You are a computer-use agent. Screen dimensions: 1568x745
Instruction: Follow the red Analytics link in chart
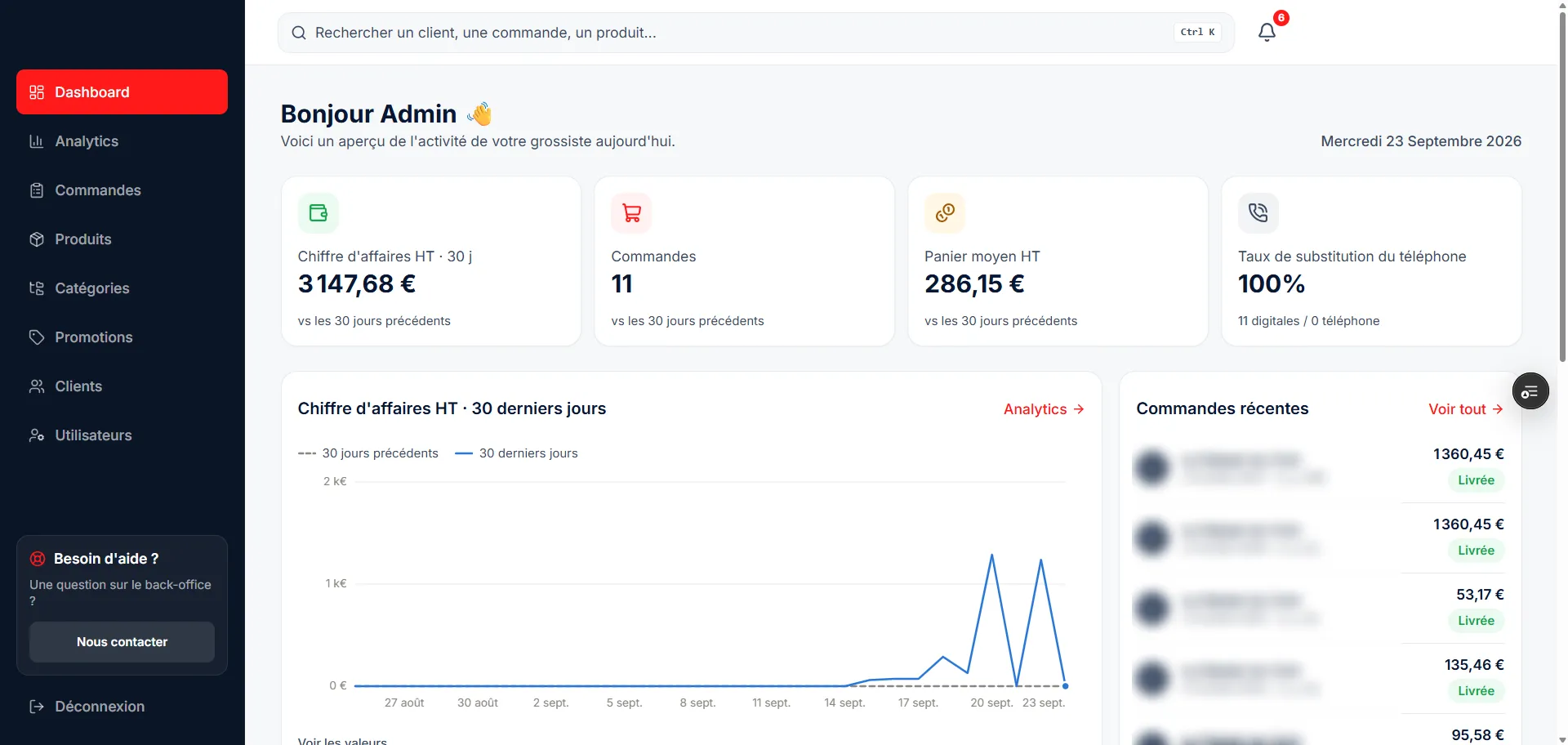pyautogui.click(x=1044, y=409)
